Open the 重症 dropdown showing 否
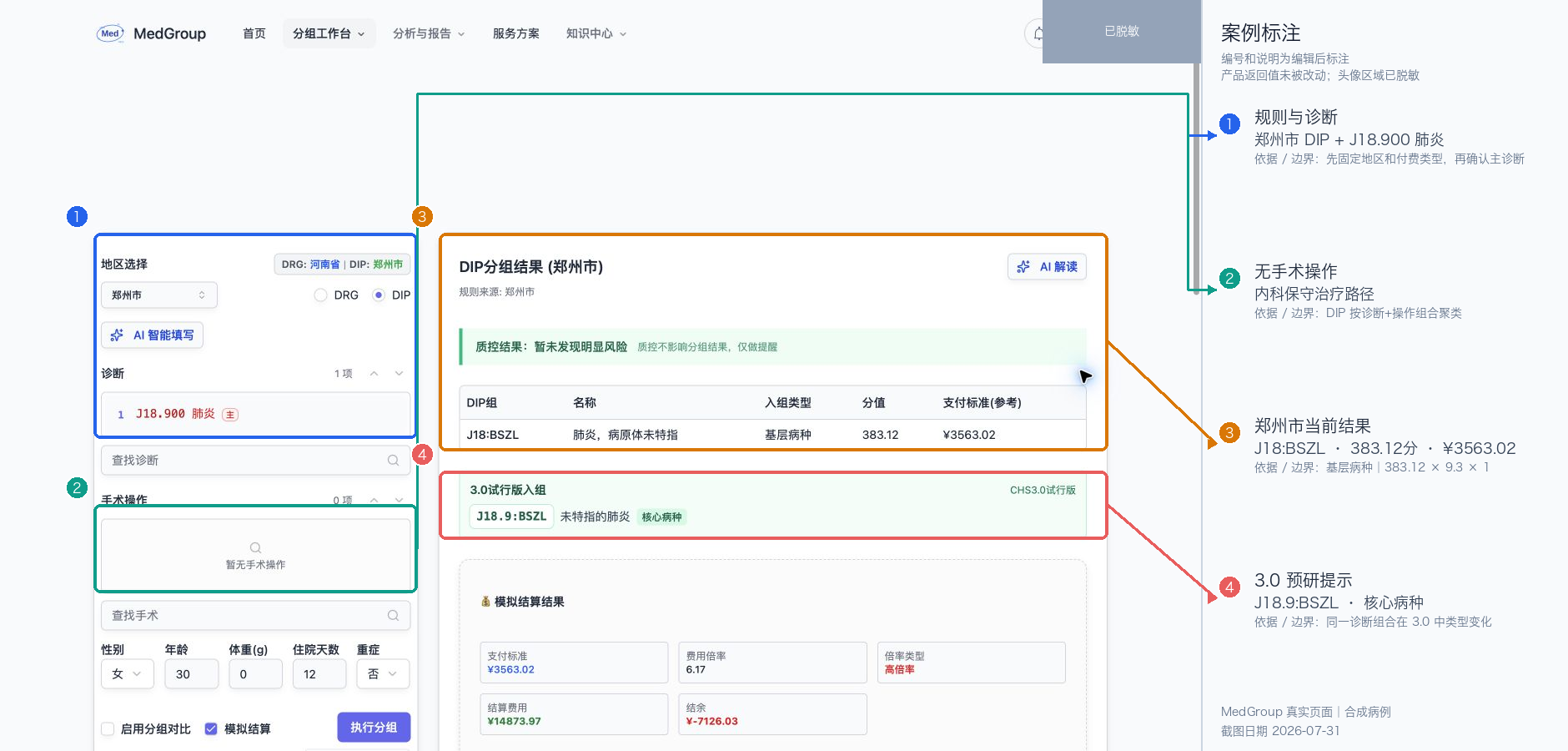The width and height of the screenshot is (1568, 751). click(x=383, y=674)
